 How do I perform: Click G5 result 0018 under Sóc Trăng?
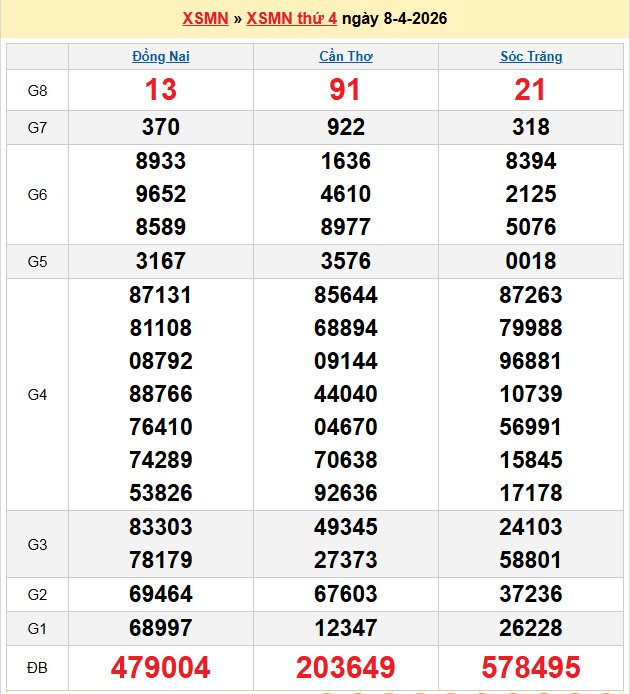[x=531, y=261]
